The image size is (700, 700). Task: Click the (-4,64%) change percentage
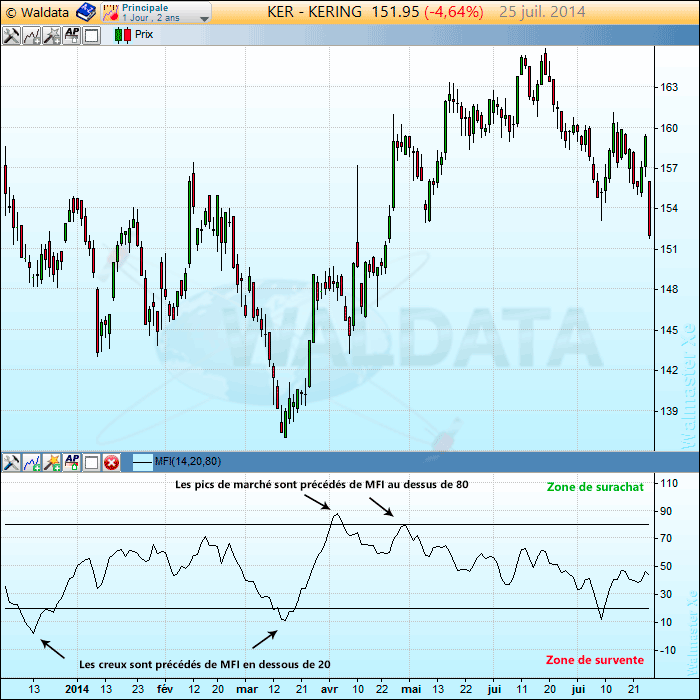pos(454,12)
